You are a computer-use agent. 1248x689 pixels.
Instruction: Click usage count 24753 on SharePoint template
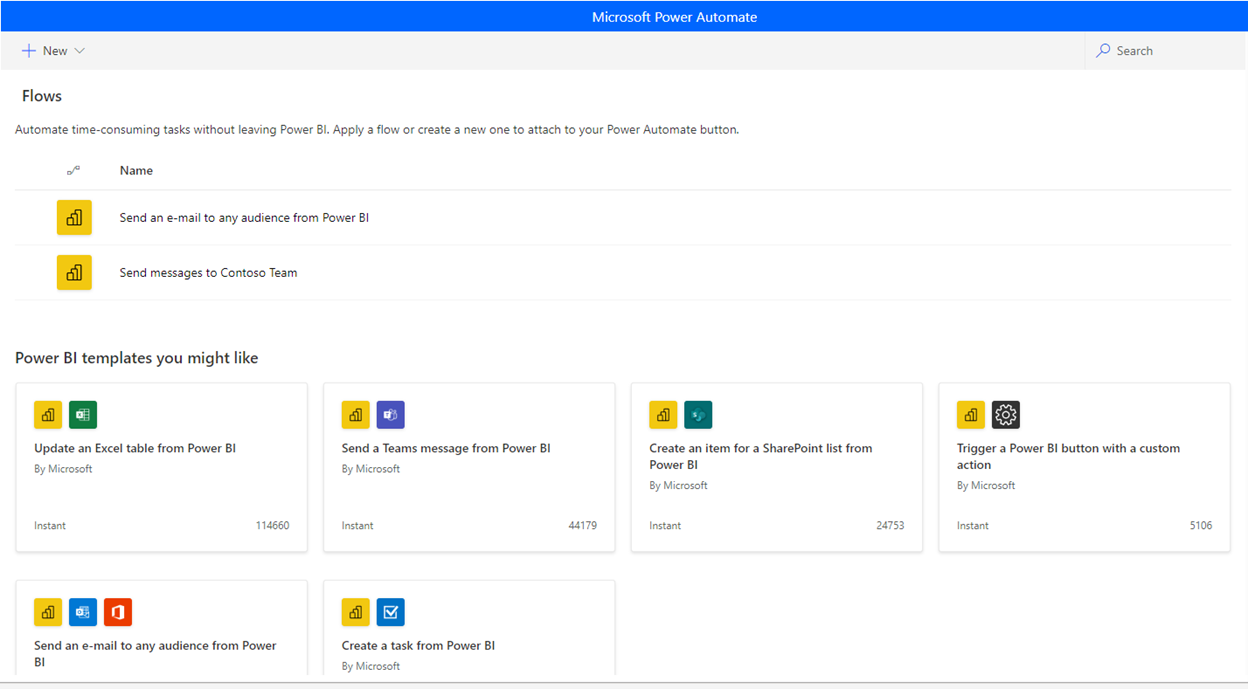coord(890,525)
